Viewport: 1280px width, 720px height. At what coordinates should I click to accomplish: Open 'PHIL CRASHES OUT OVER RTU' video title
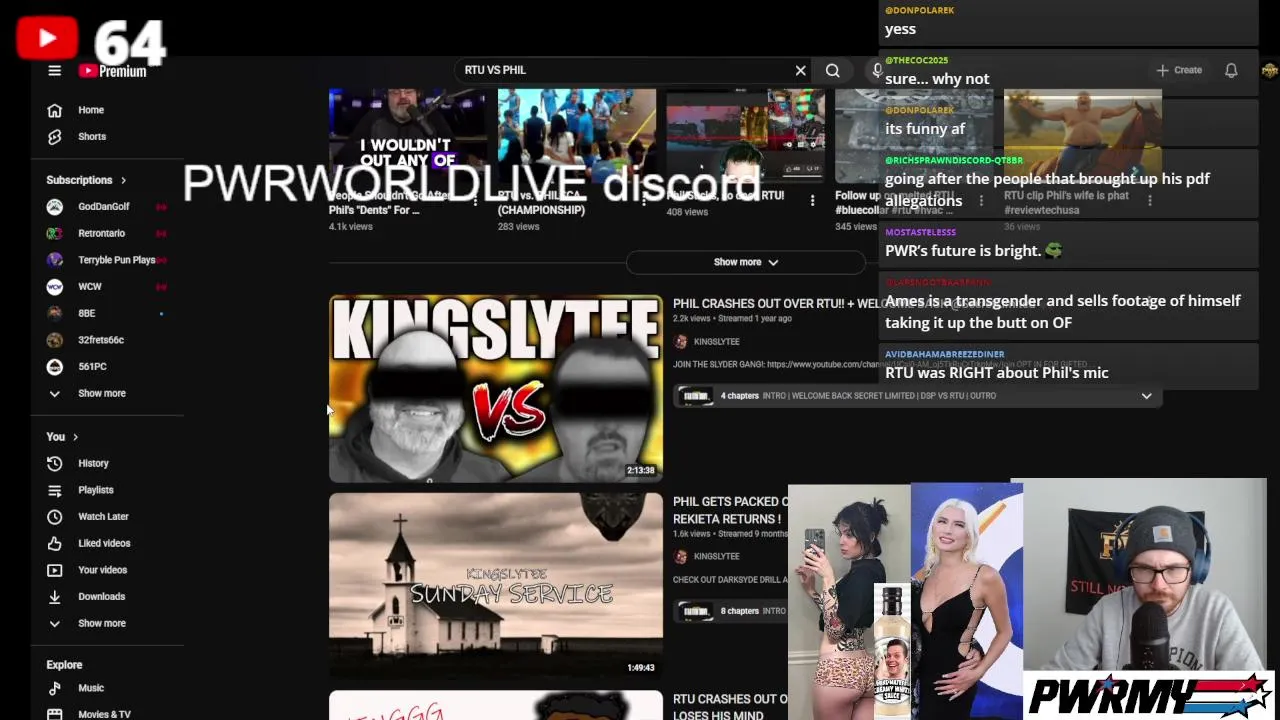pyautogui.click(x=775, y=303)
